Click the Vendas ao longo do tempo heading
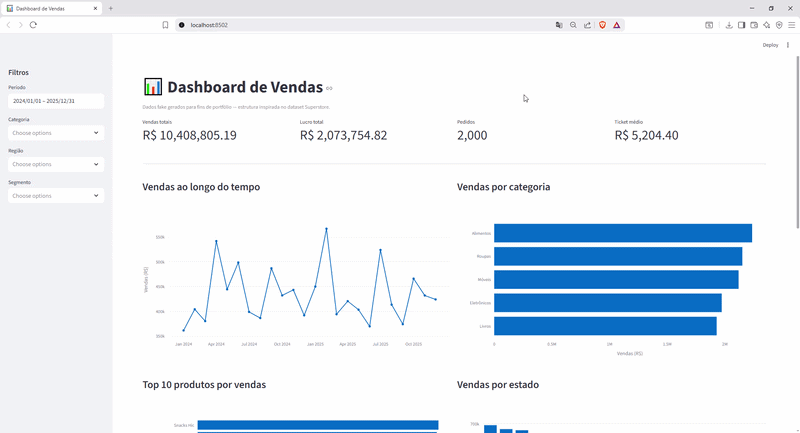Viewport: 800px width, 433px height. (x=201, y=187)
